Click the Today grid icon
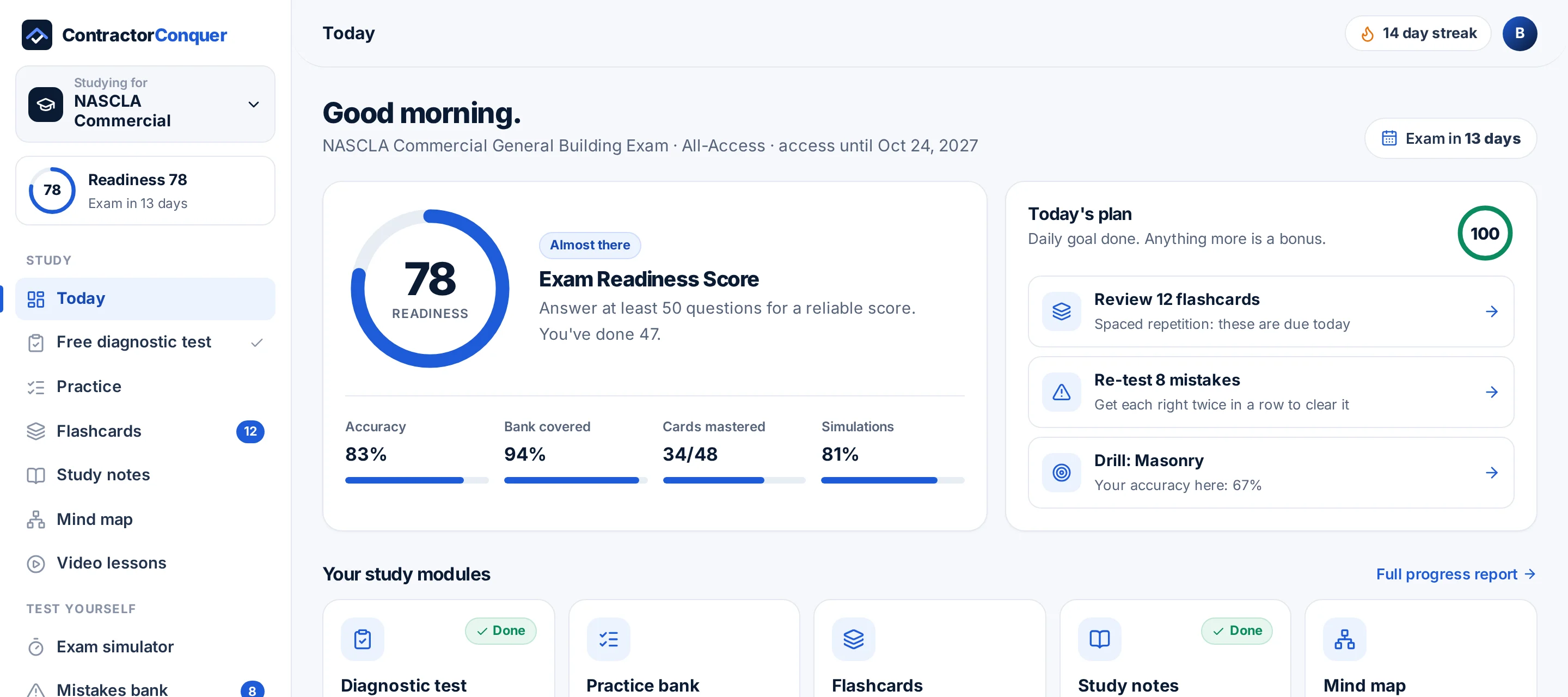 point(36,299)
